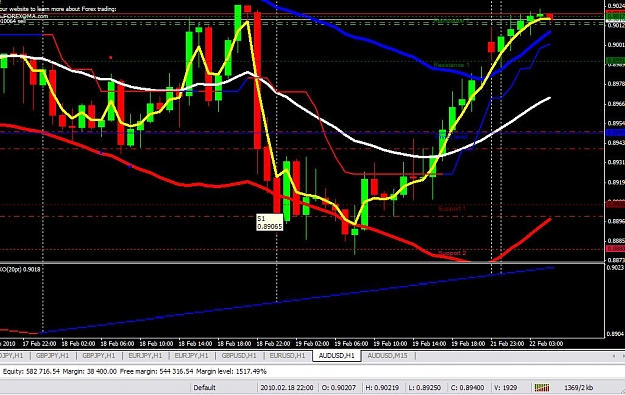Viewport: 625px width, 395px height.
Task: Click the 1369/2 kb traffic indicator
Action: point(579,387)
